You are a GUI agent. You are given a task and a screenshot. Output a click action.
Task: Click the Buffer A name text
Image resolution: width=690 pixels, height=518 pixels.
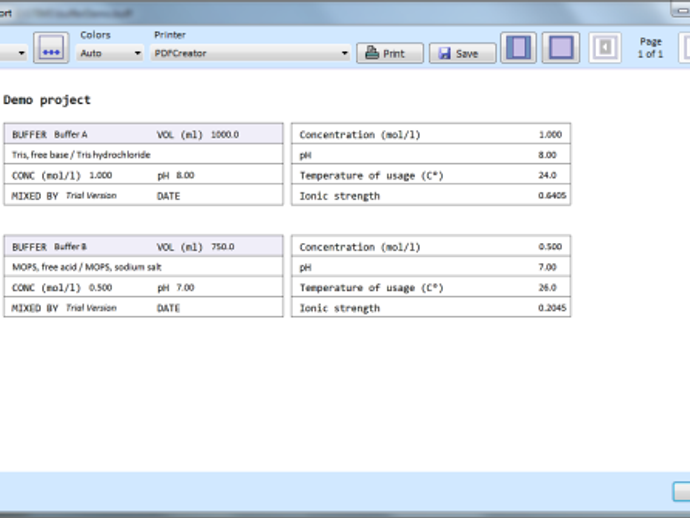[71, 134]
